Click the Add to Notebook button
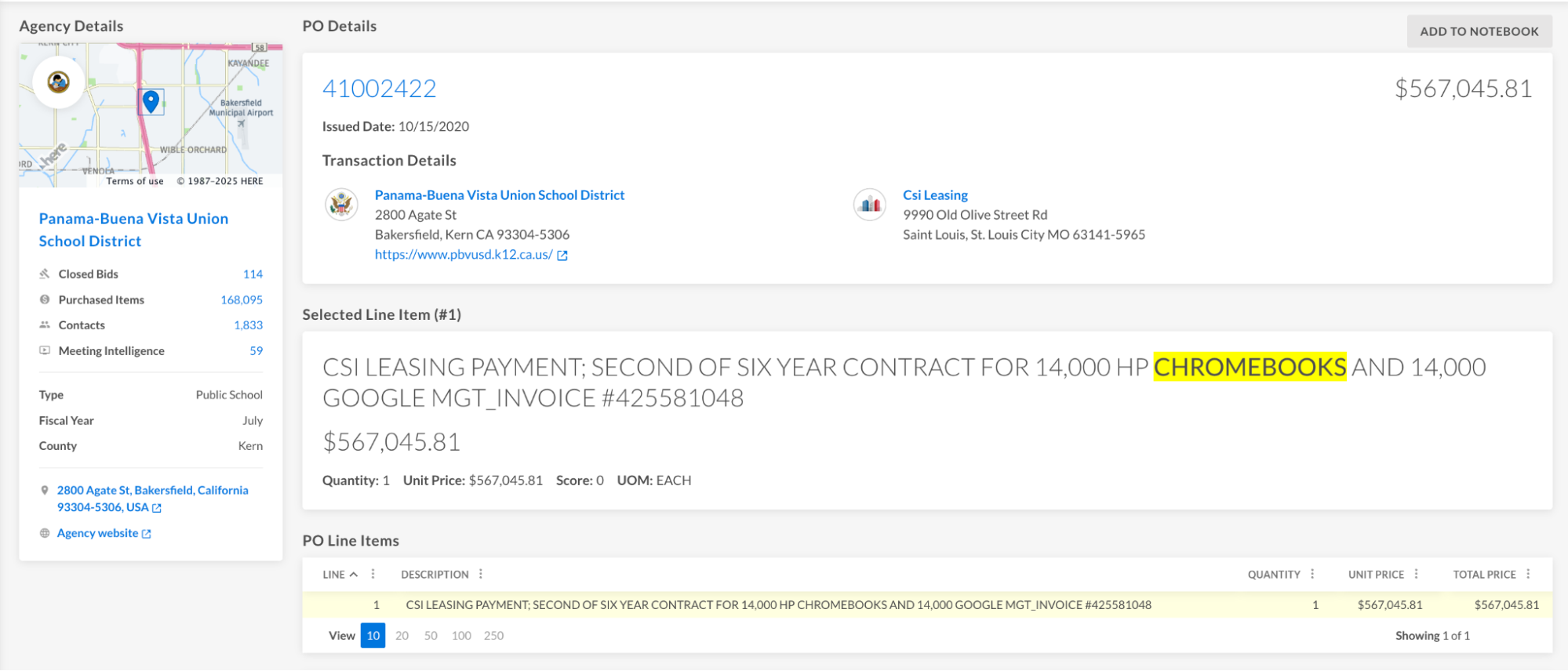 (x=1479, y=31)
